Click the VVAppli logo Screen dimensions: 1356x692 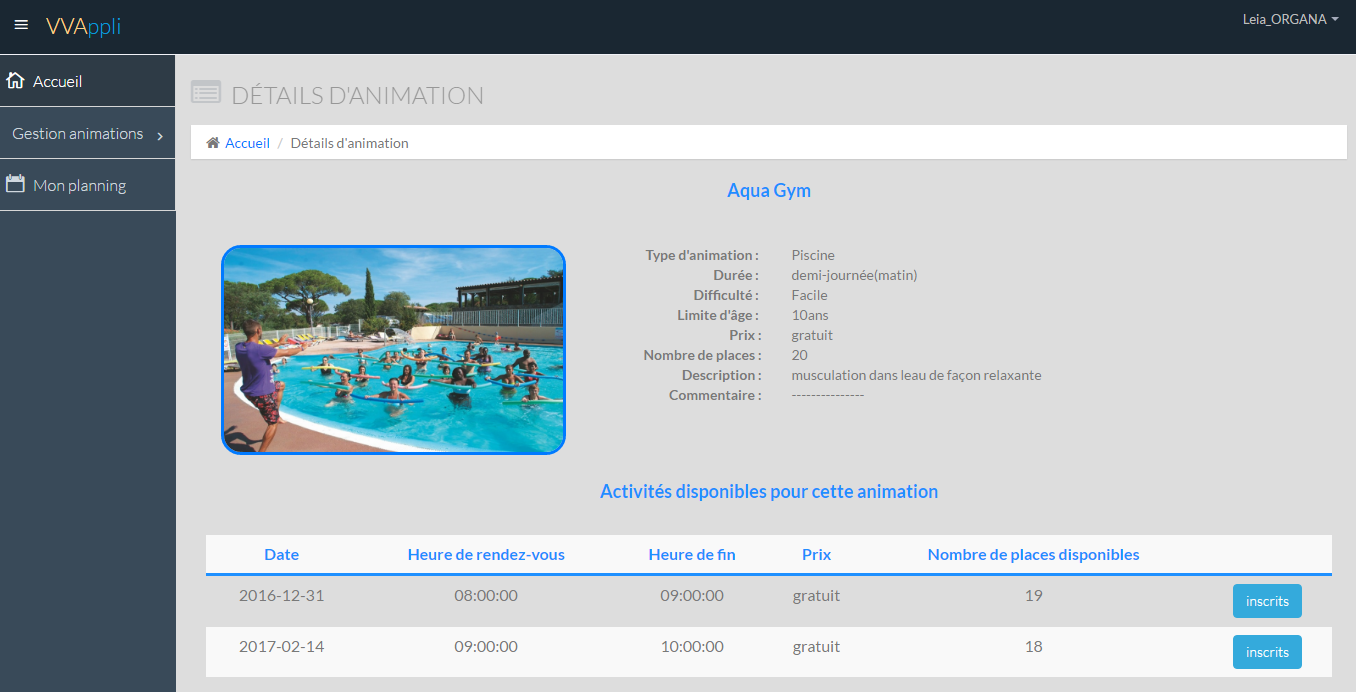coord(83,26)
